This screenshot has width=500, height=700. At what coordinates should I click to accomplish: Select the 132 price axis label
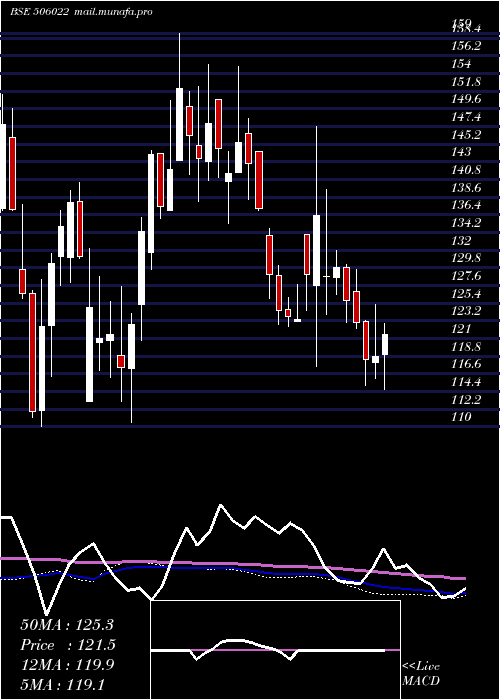[x=461, y=241]
